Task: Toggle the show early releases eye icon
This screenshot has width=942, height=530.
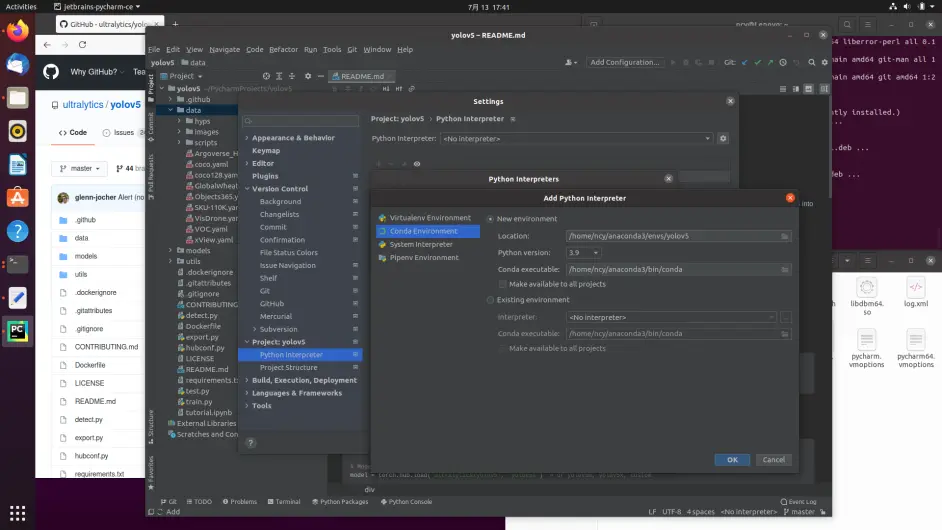Action: click(x=417, y=164)
